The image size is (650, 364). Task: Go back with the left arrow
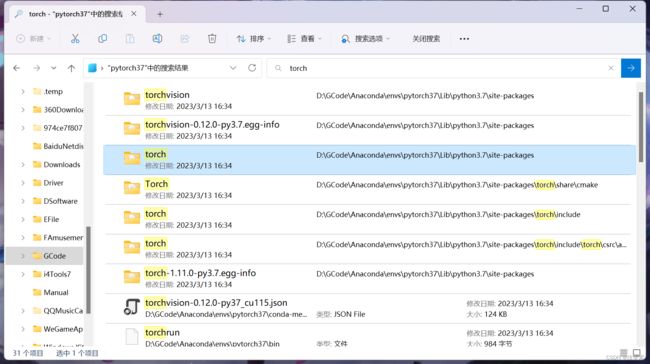point(17,68)
